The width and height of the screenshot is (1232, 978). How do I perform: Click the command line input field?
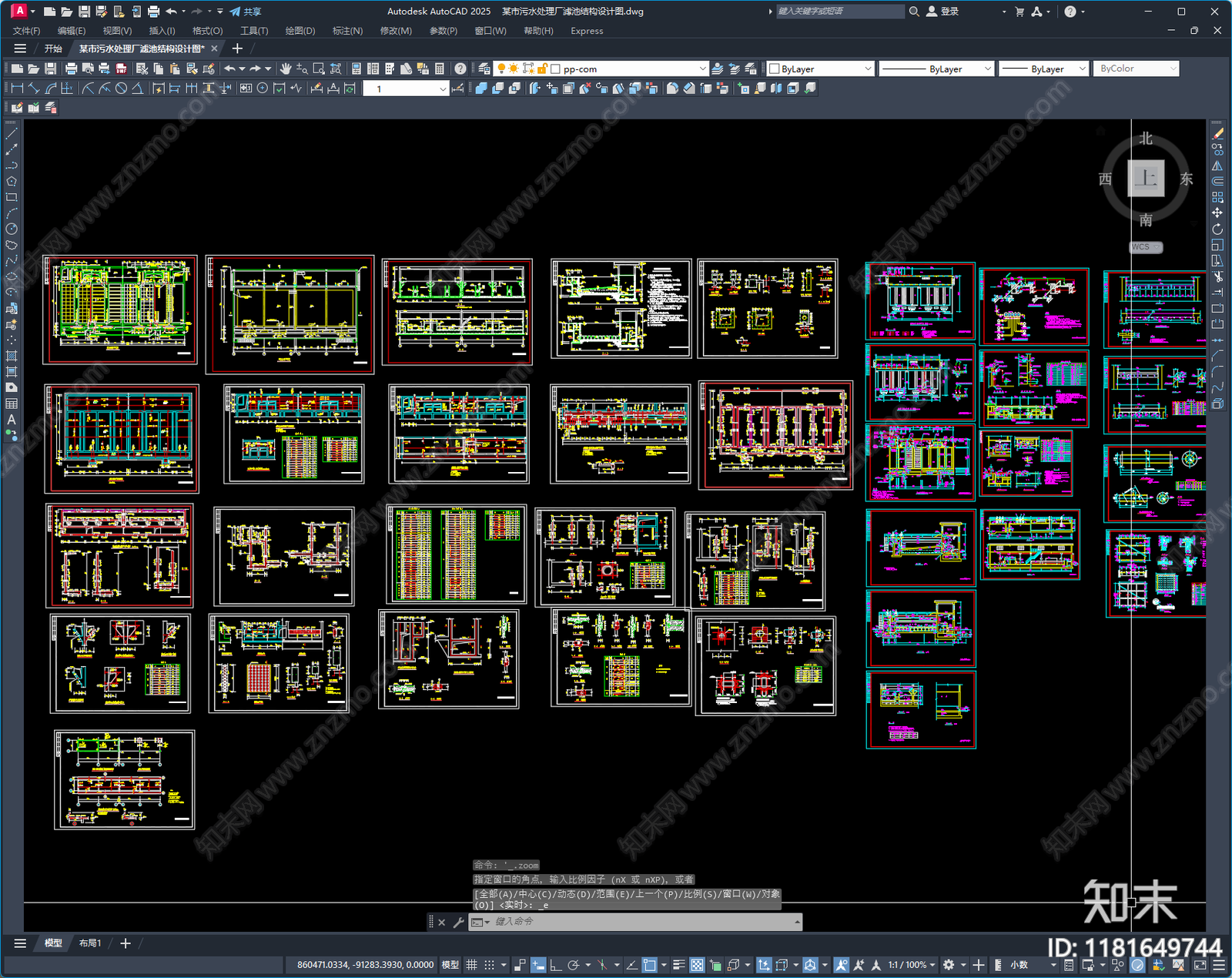click(x=643, y=922)
